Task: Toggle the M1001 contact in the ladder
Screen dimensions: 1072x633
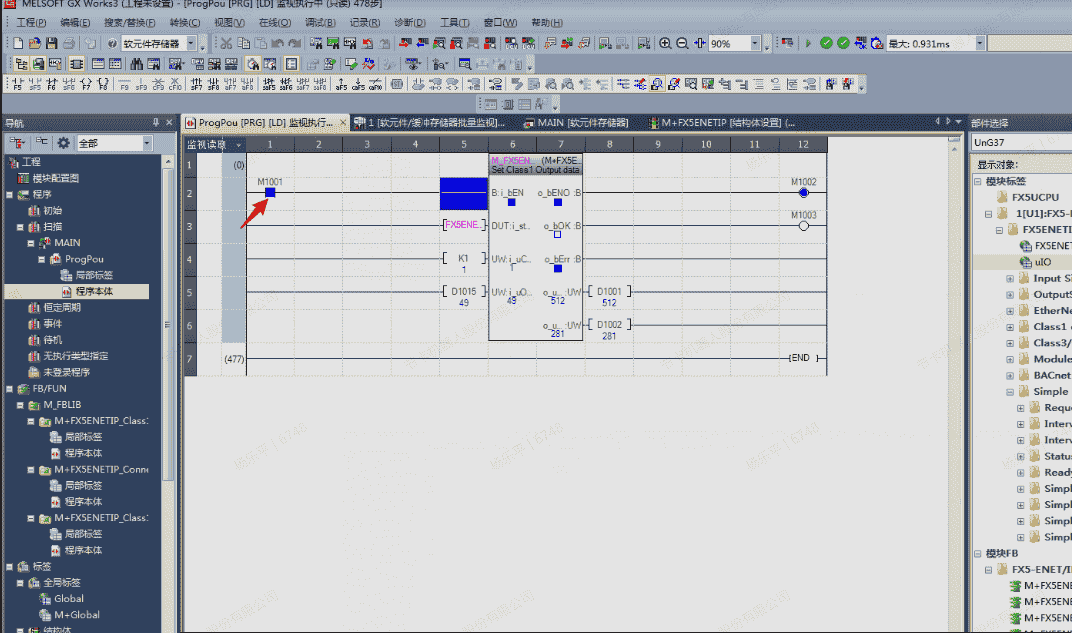Action: pyautogui.click(x=270, y=192)
